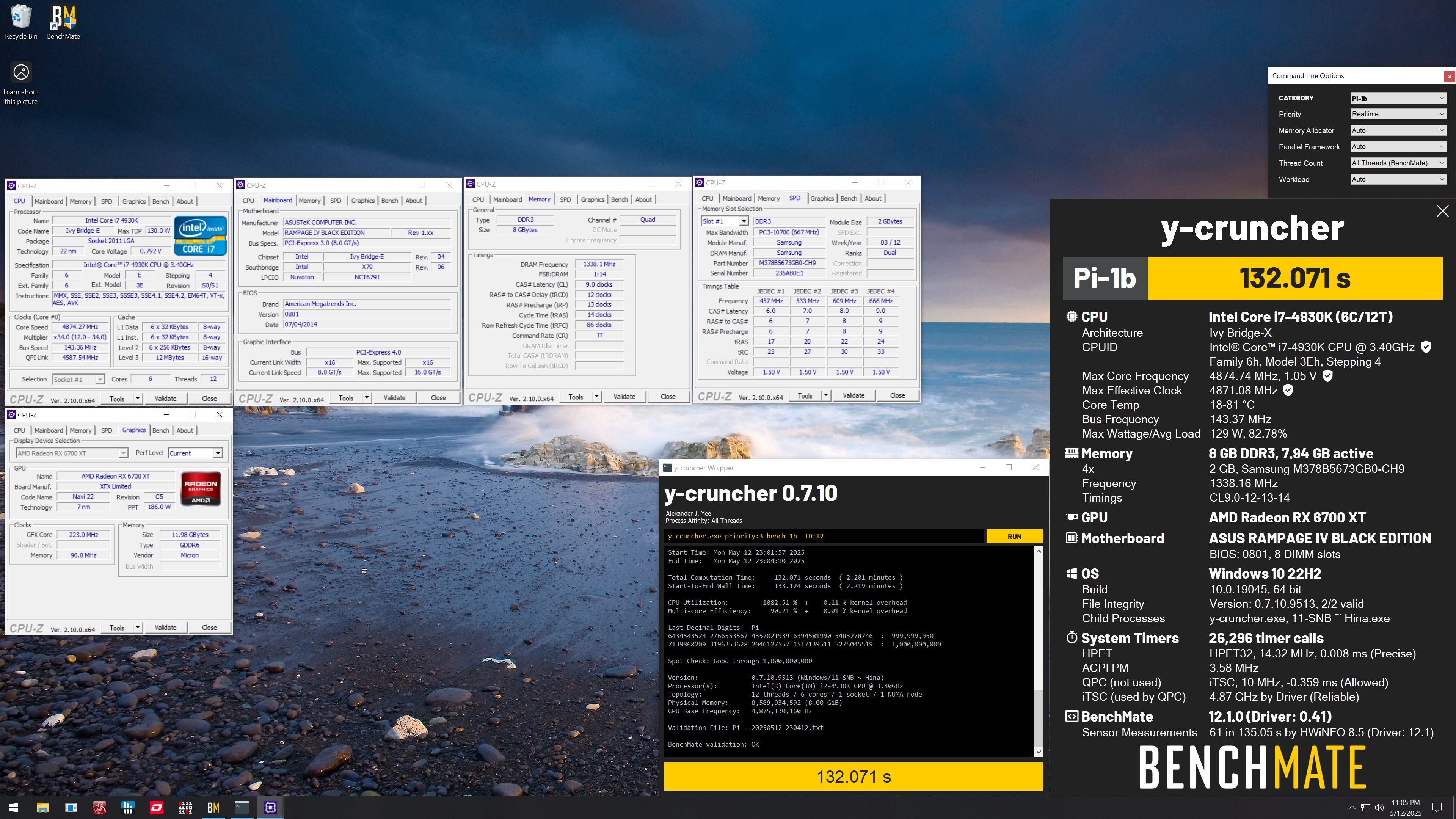The image size is (1456, 819).
Task: Open the Perf Level Current dropdown
Action: click(x=196, y=453)
